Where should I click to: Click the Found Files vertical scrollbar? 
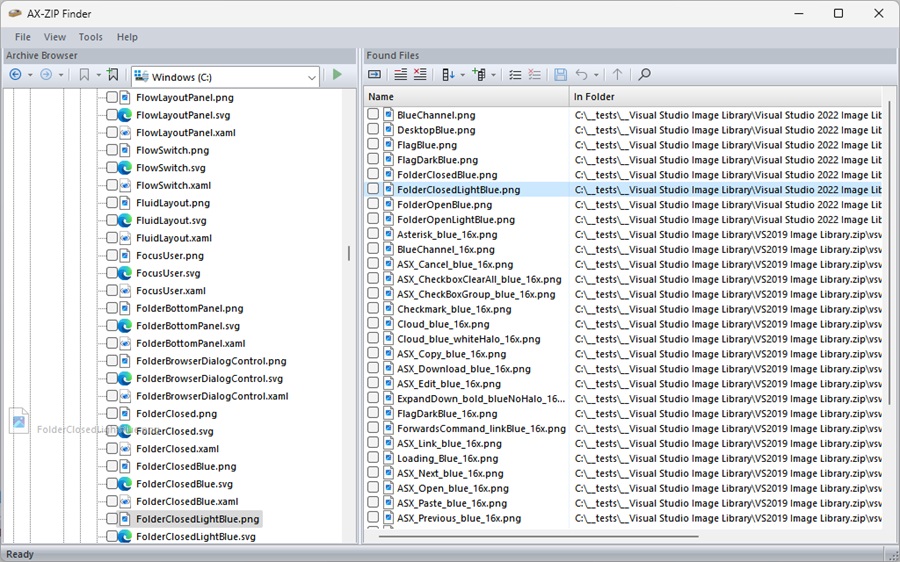889,253
